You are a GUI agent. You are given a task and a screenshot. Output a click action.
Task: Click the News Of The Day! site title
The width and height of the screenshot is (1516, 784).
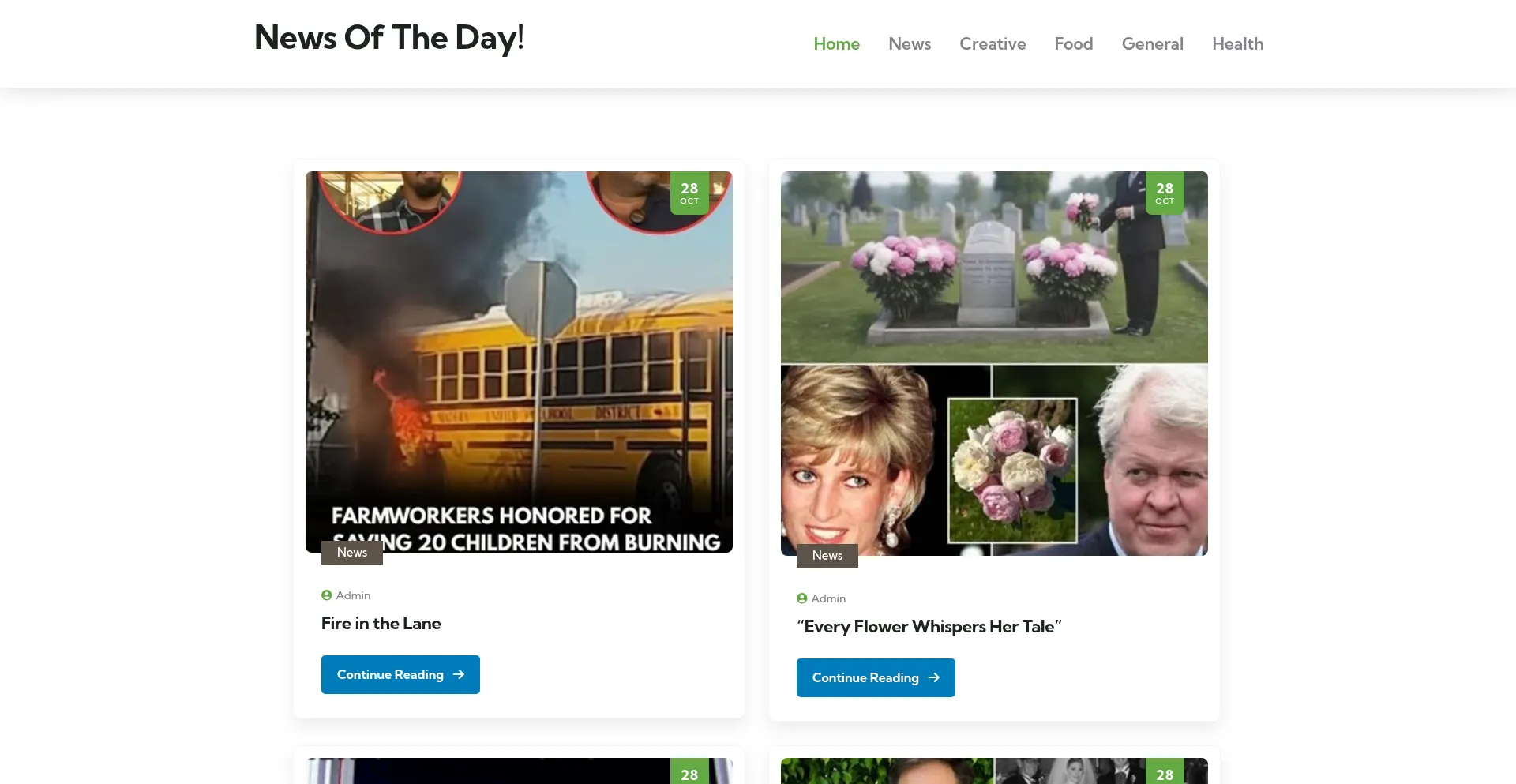(x=389, y=38)
